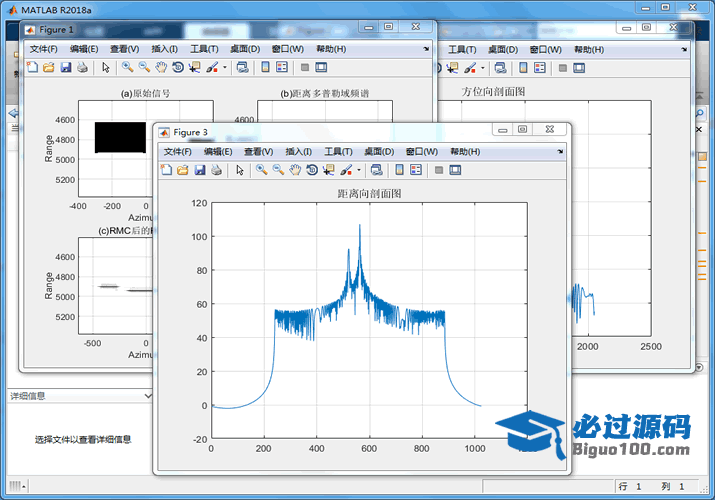Activate Zoom In tool in Figure 1
The height and width of the screenshot is (500, 715).
coord(128,67)
